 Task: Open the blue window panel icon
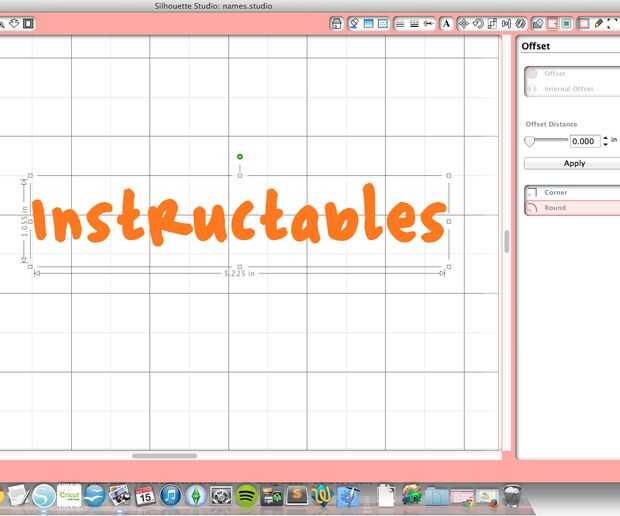(x=368, y=24)
